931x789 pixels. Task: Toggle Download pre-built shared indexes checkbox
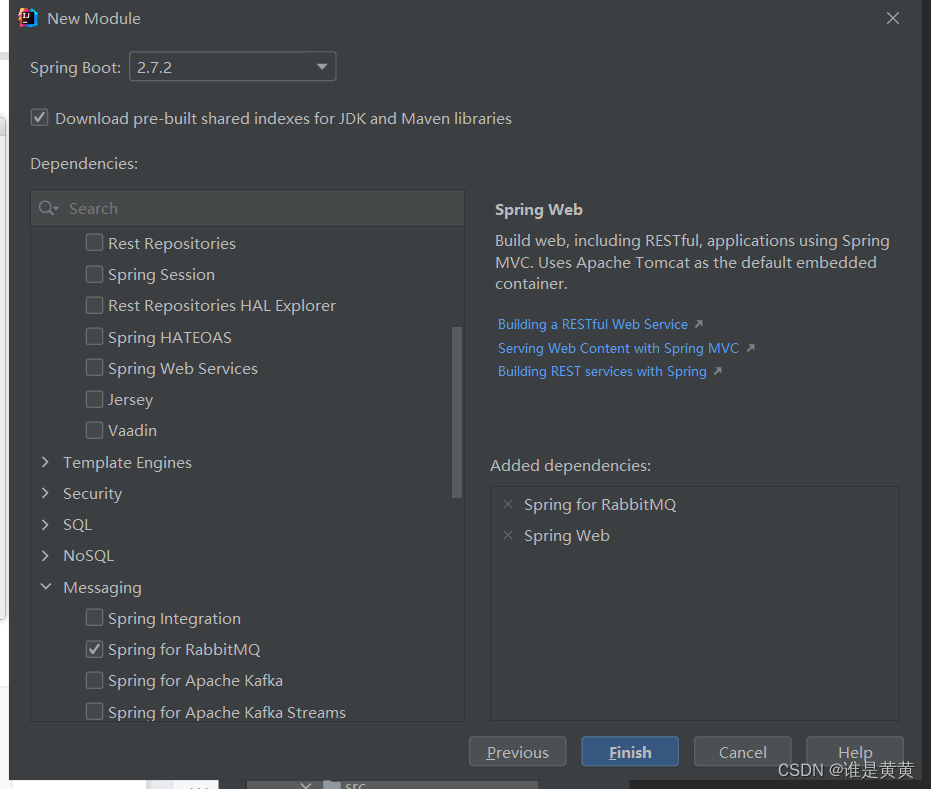(39, 118)
